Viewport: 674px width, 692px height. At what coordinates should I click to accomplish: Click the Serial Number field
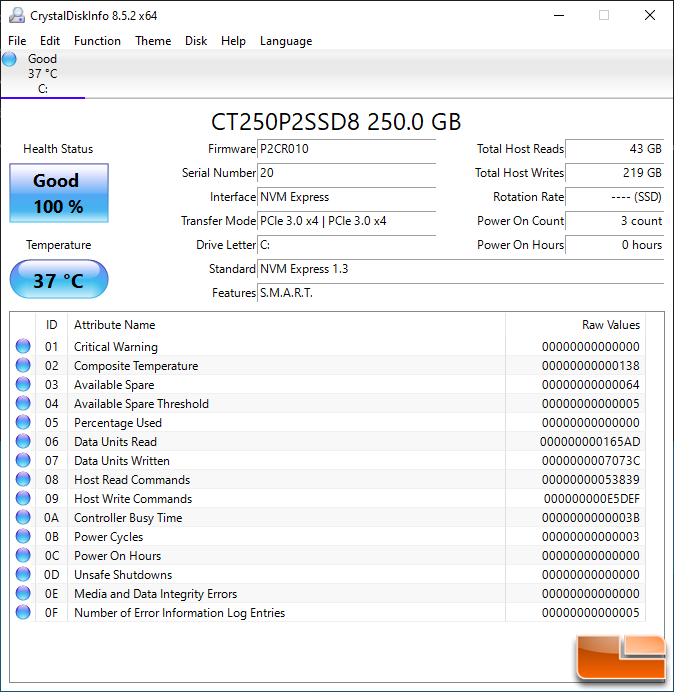[x=346, y=173]
